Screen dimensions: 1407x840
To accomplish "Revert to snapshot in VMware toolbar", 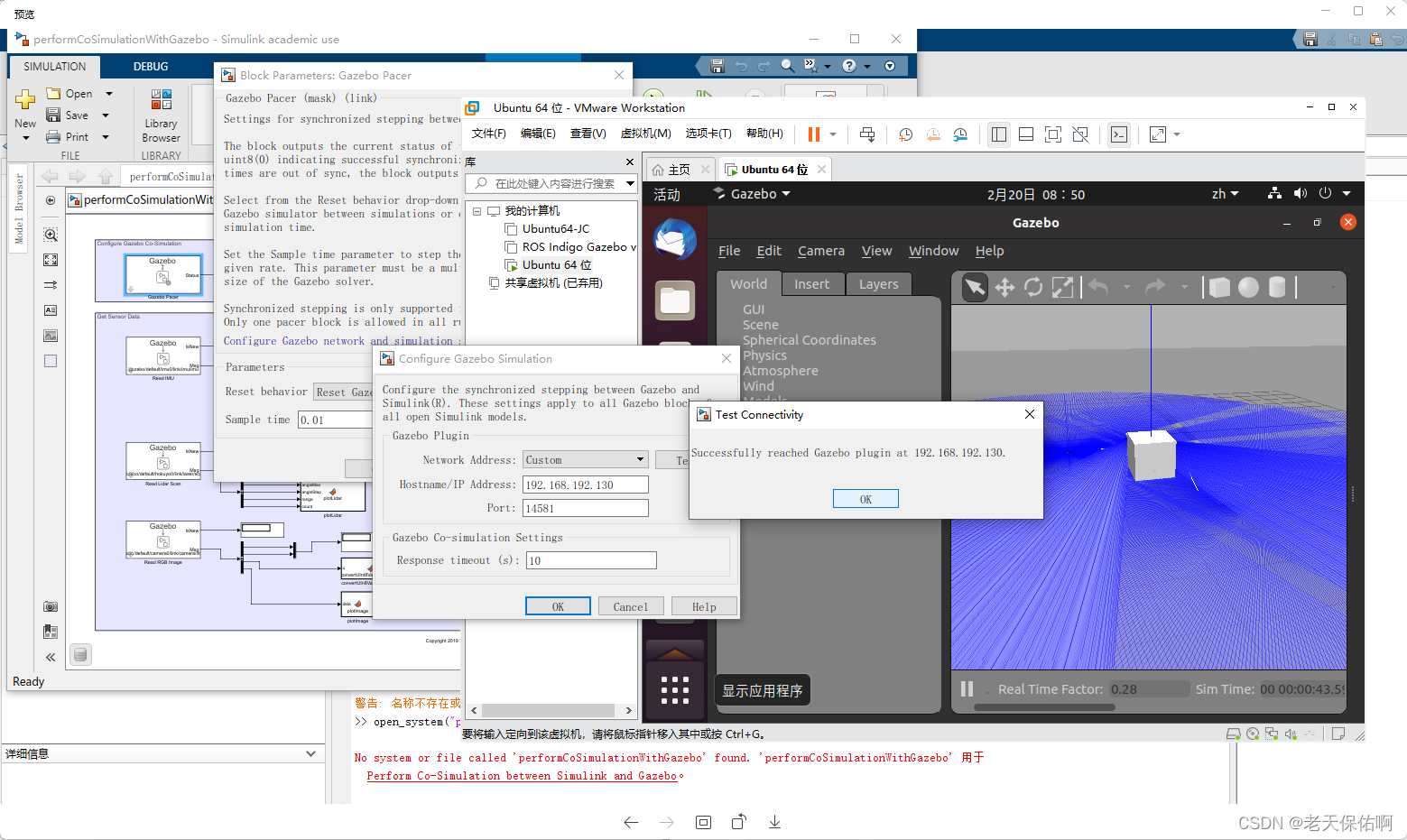I will coord(932,134).
